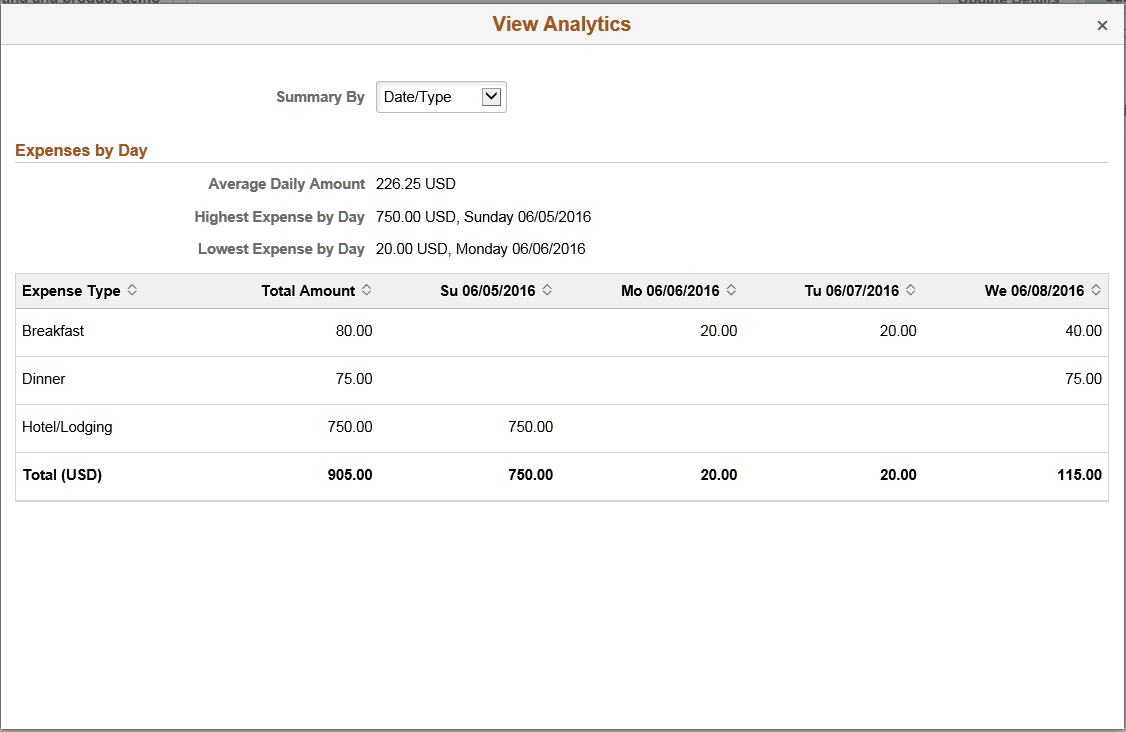Sort the Total Amount column
Image resolution: width=1126 pixels, height=732 pixels.
click(368, 291)
